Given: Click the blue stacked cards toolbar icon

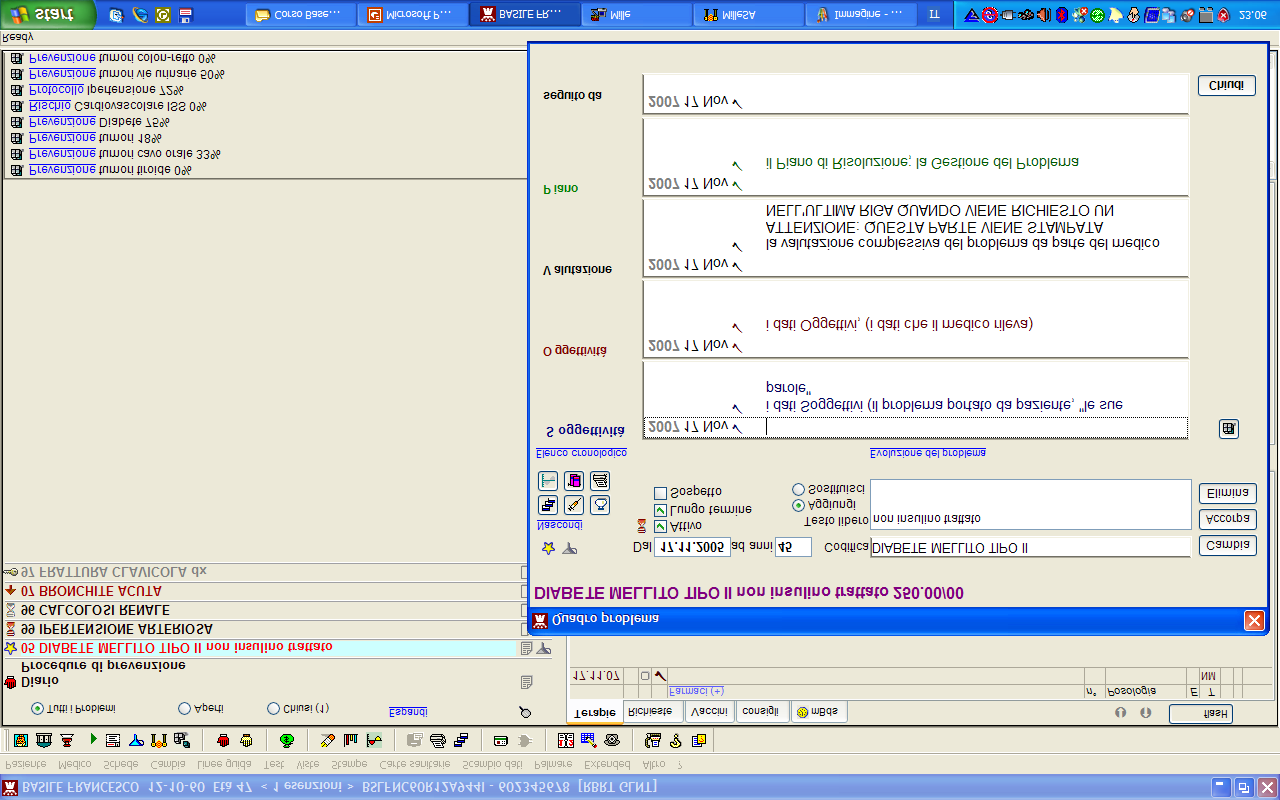Looking at the screenshot, I should [461, 740].
